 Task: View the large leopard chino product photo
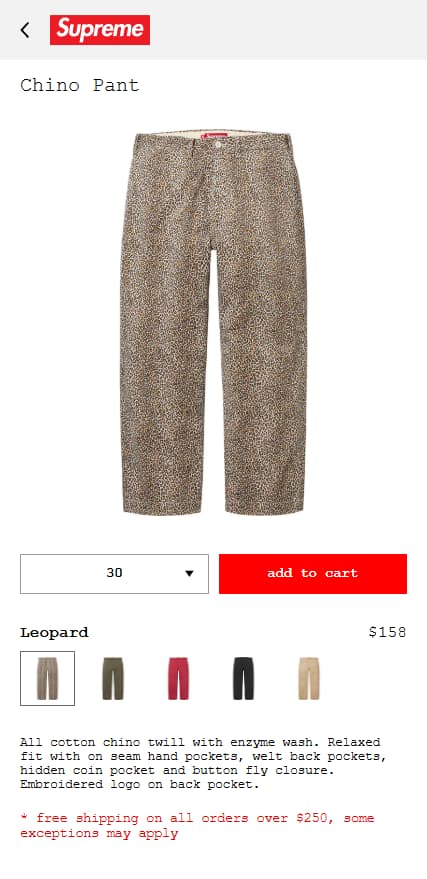[x=214, y=323]
